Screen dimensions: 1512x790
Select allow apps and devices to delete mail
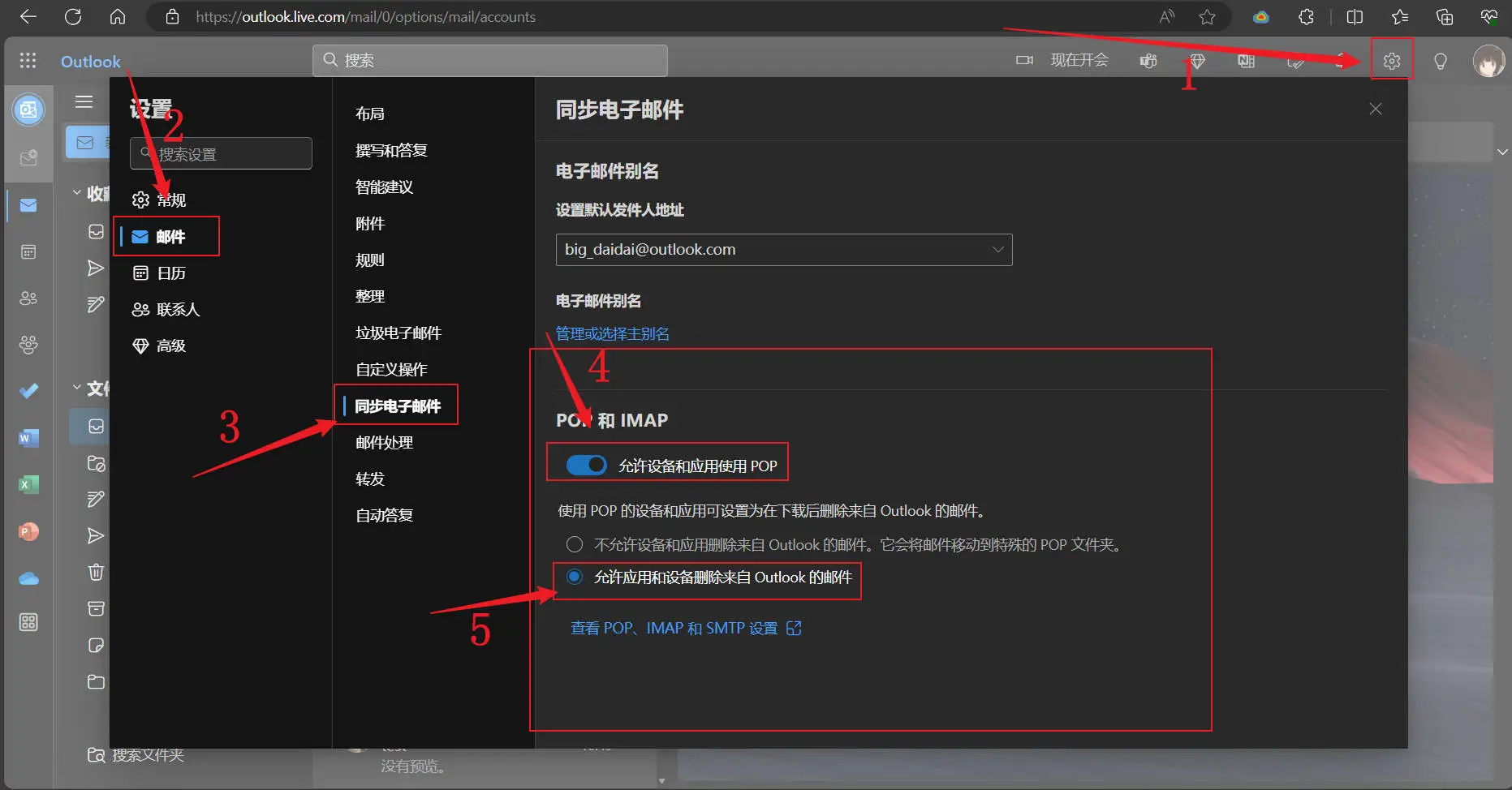coord(575,577)
